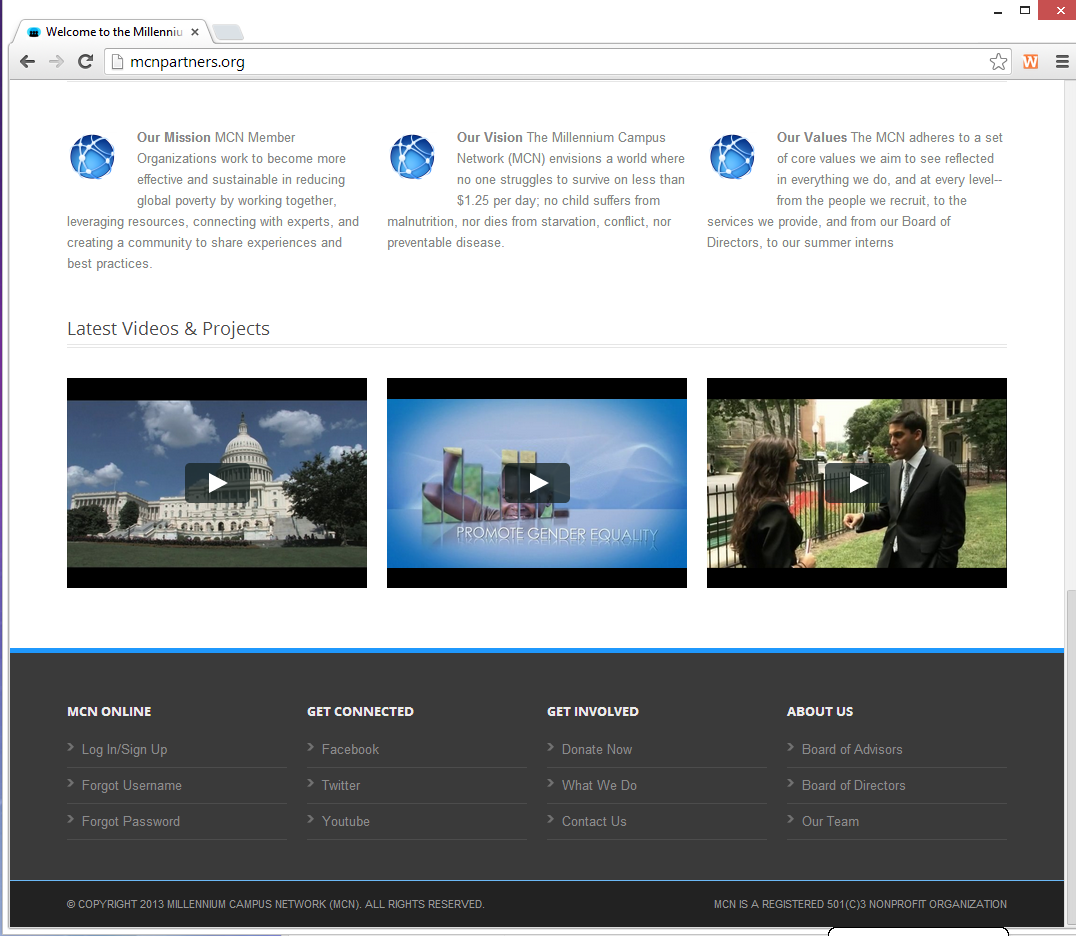Open a new tab button
This screenshot has height=936, width=1076.
click(228, 32)
